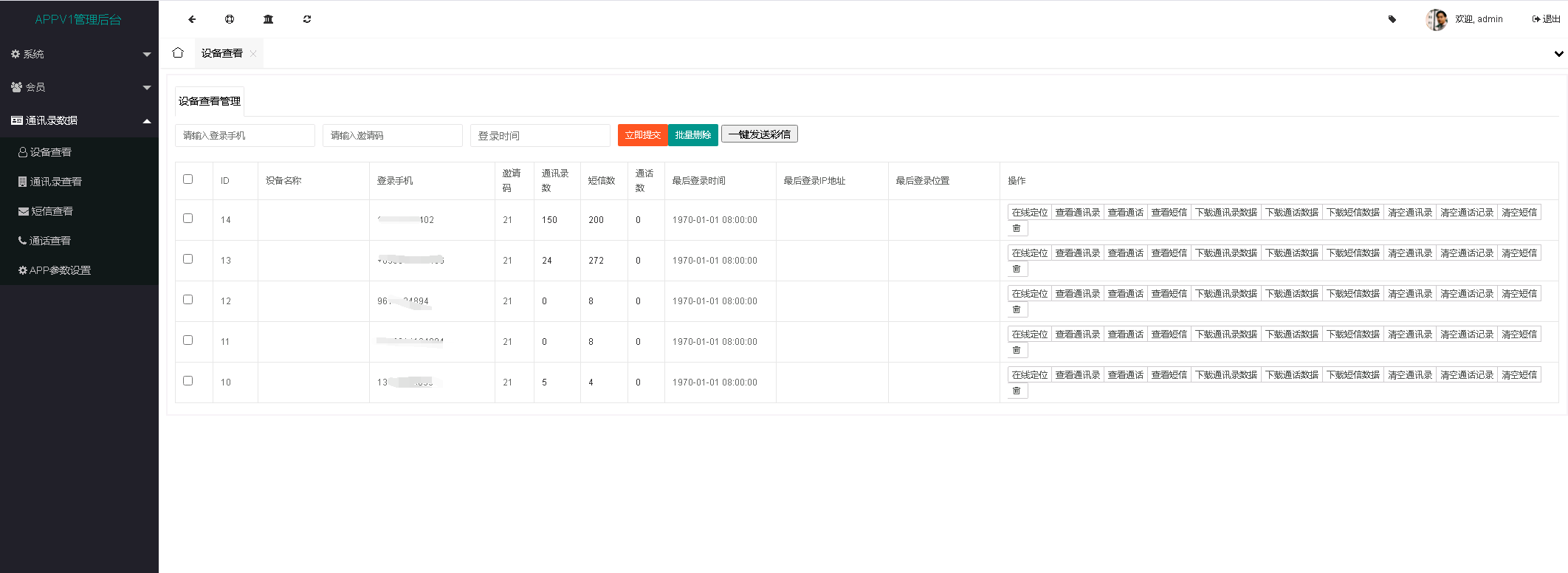Click 下载短信数据 for row ID 13
This screenshot has width=1568, height=573.
[x=1352, y=253]
